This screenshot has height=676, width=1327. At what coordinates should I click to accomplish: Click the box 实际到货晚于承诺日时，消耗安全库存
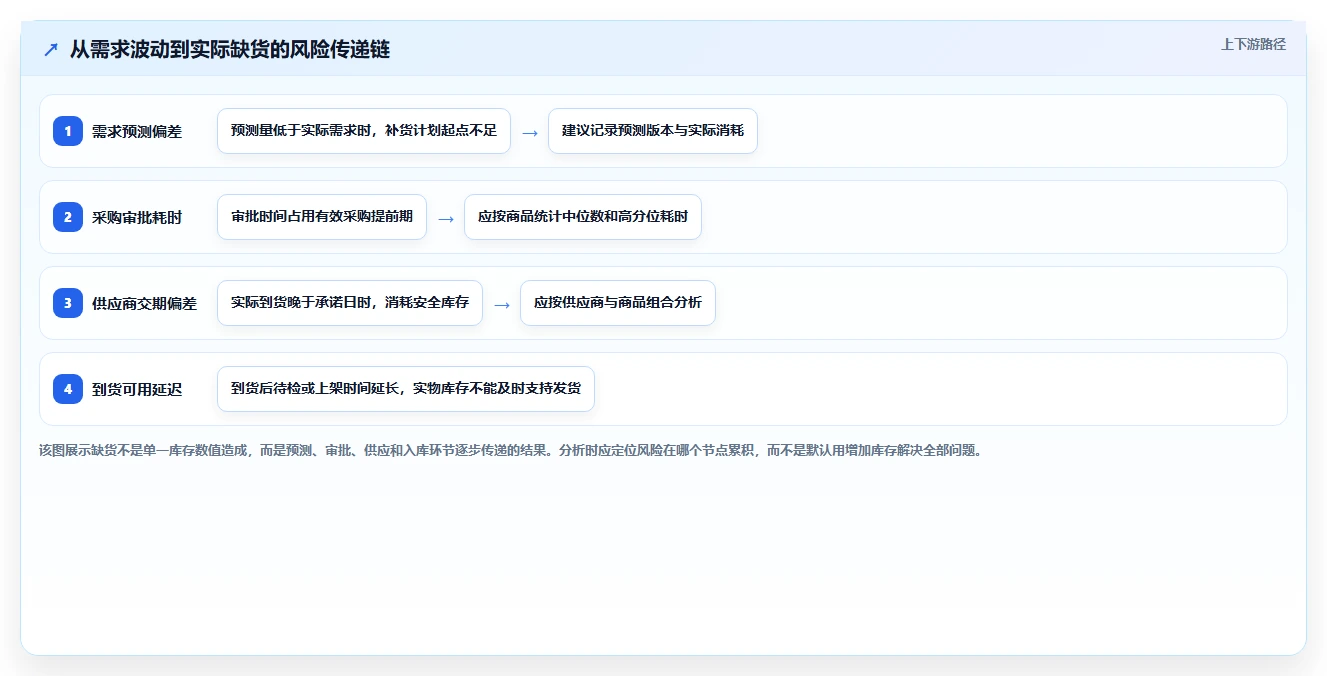click(x=350, y=303)
